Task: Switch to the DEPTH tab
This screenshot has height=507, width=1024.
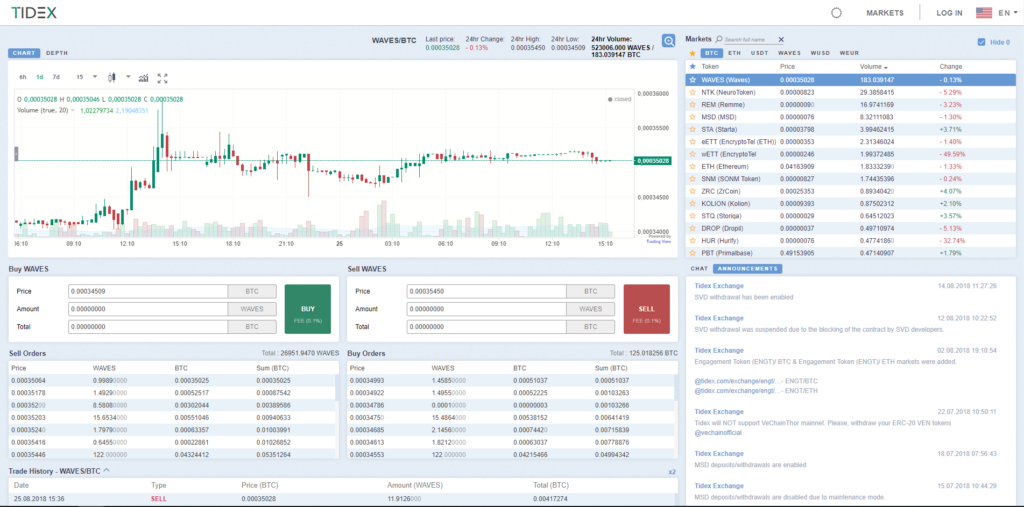Action: point(57,54)
